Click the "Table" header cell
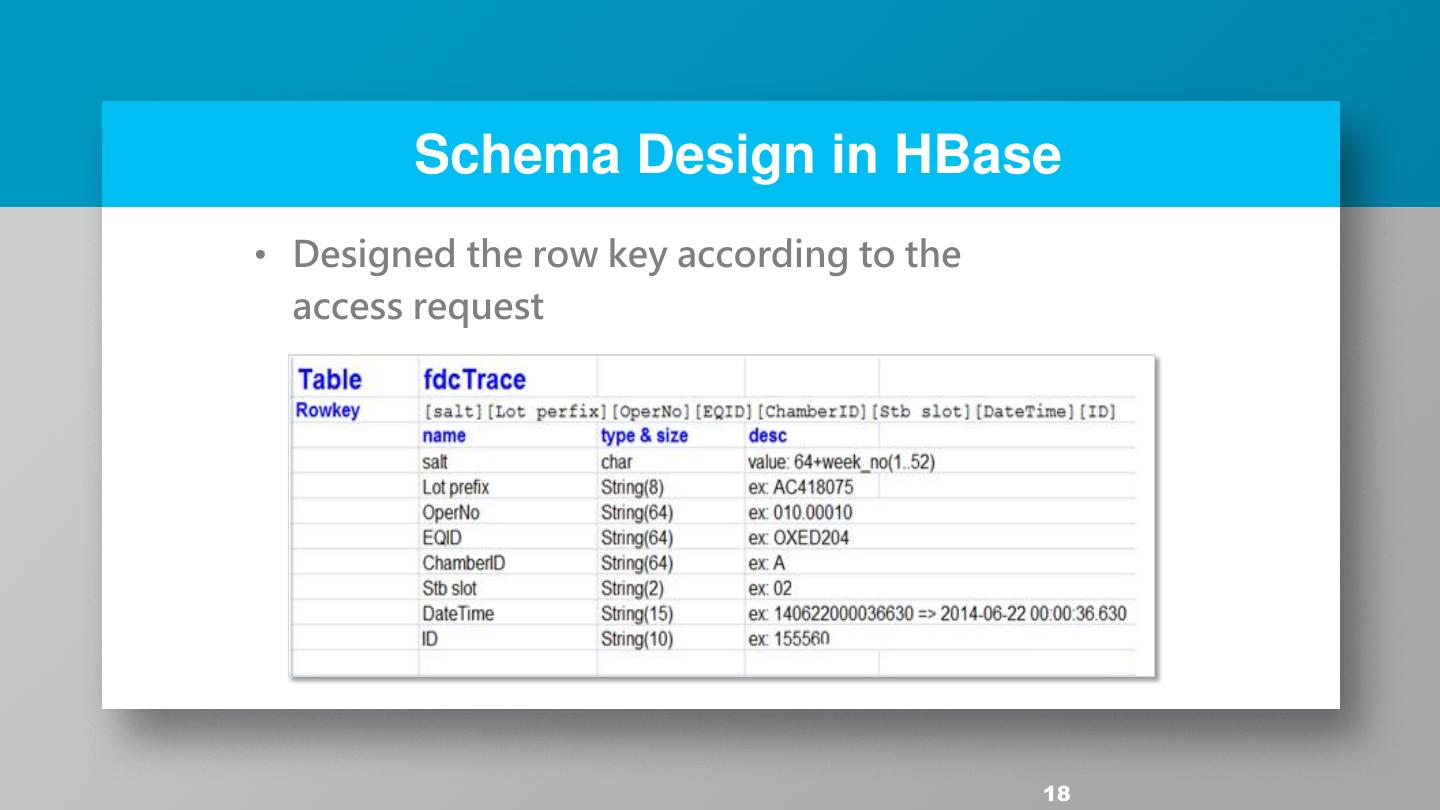The height and width of the screenshot is (810, 1440). [329, 380]
